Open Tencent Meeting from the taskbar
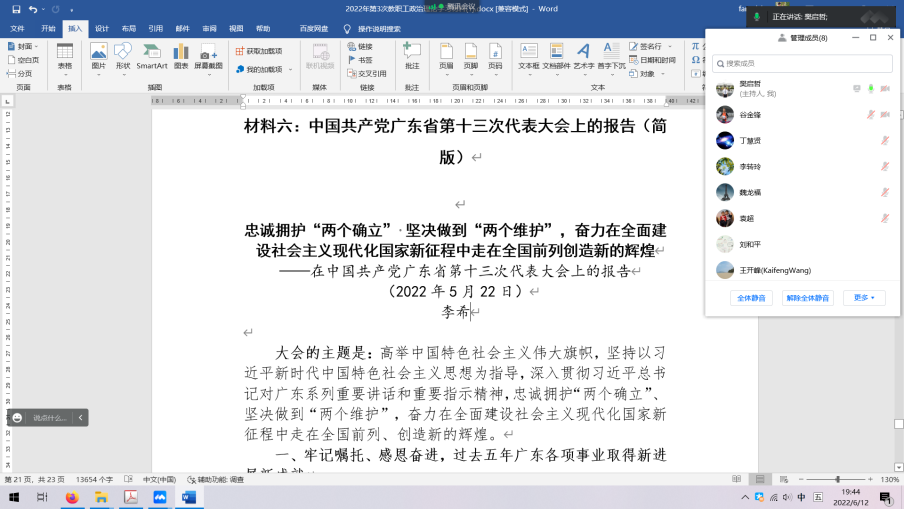904x509 pixels. (160, 497)
